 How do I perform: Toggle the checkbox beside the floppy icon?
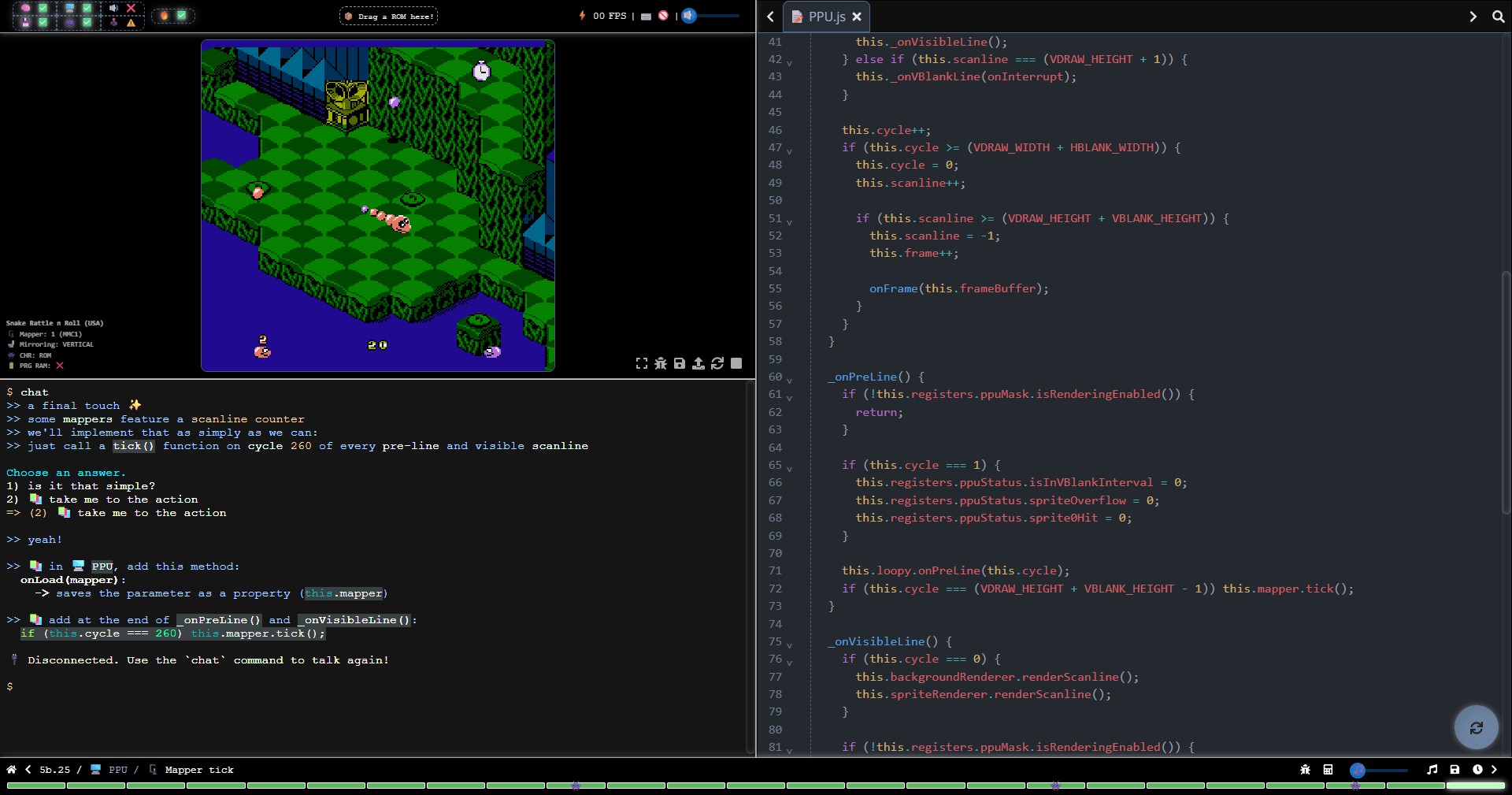43,22
